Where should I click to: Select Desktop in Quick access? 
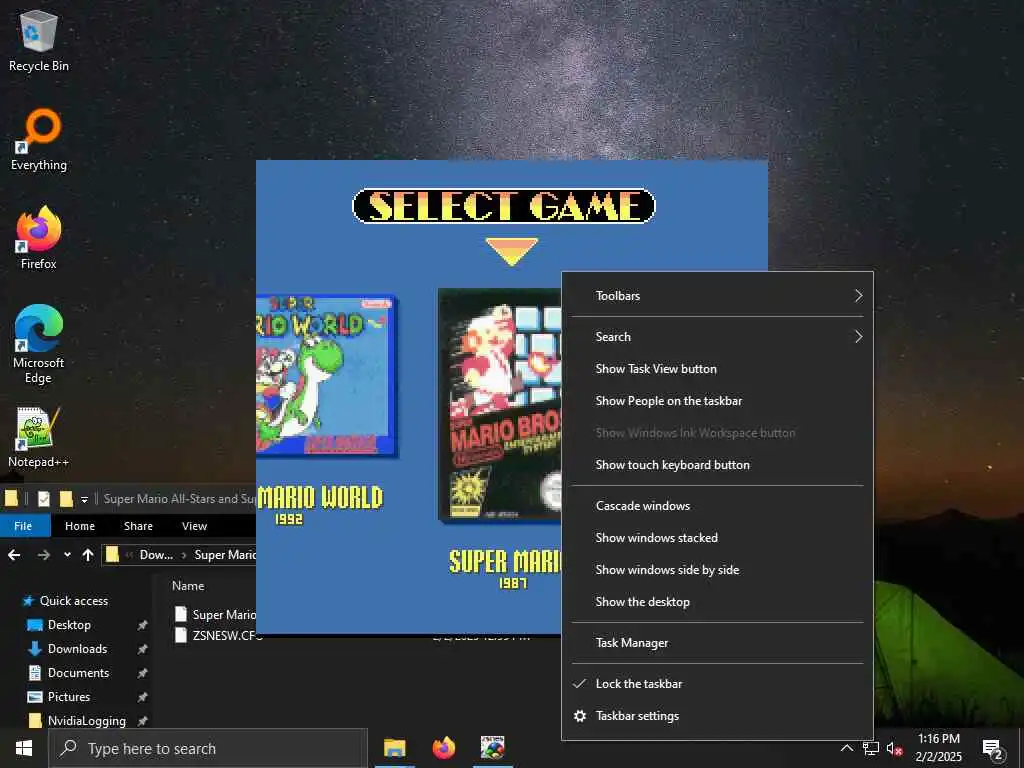[x=69, y=625]
